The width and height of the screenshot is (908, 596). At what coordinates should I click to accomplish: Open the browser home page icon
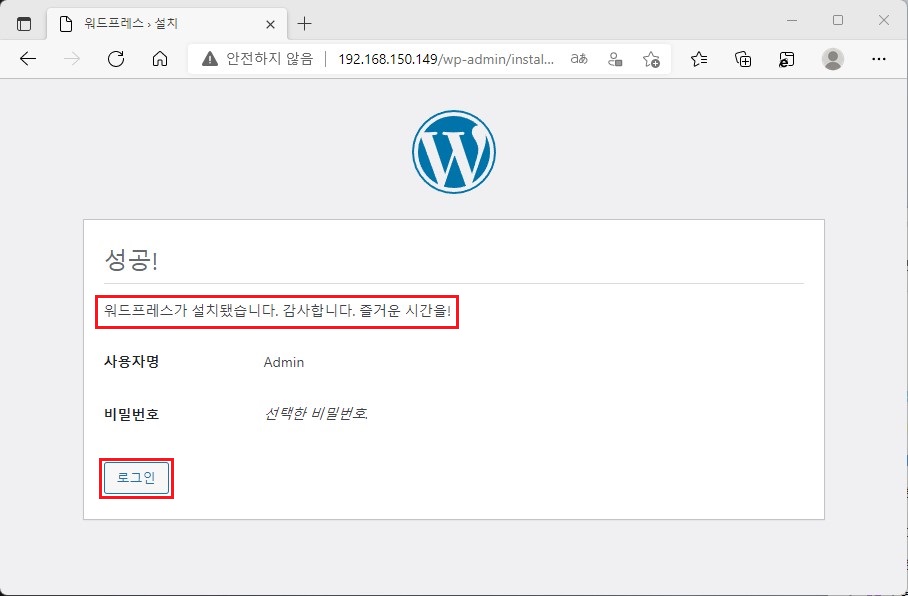point(160,58)
